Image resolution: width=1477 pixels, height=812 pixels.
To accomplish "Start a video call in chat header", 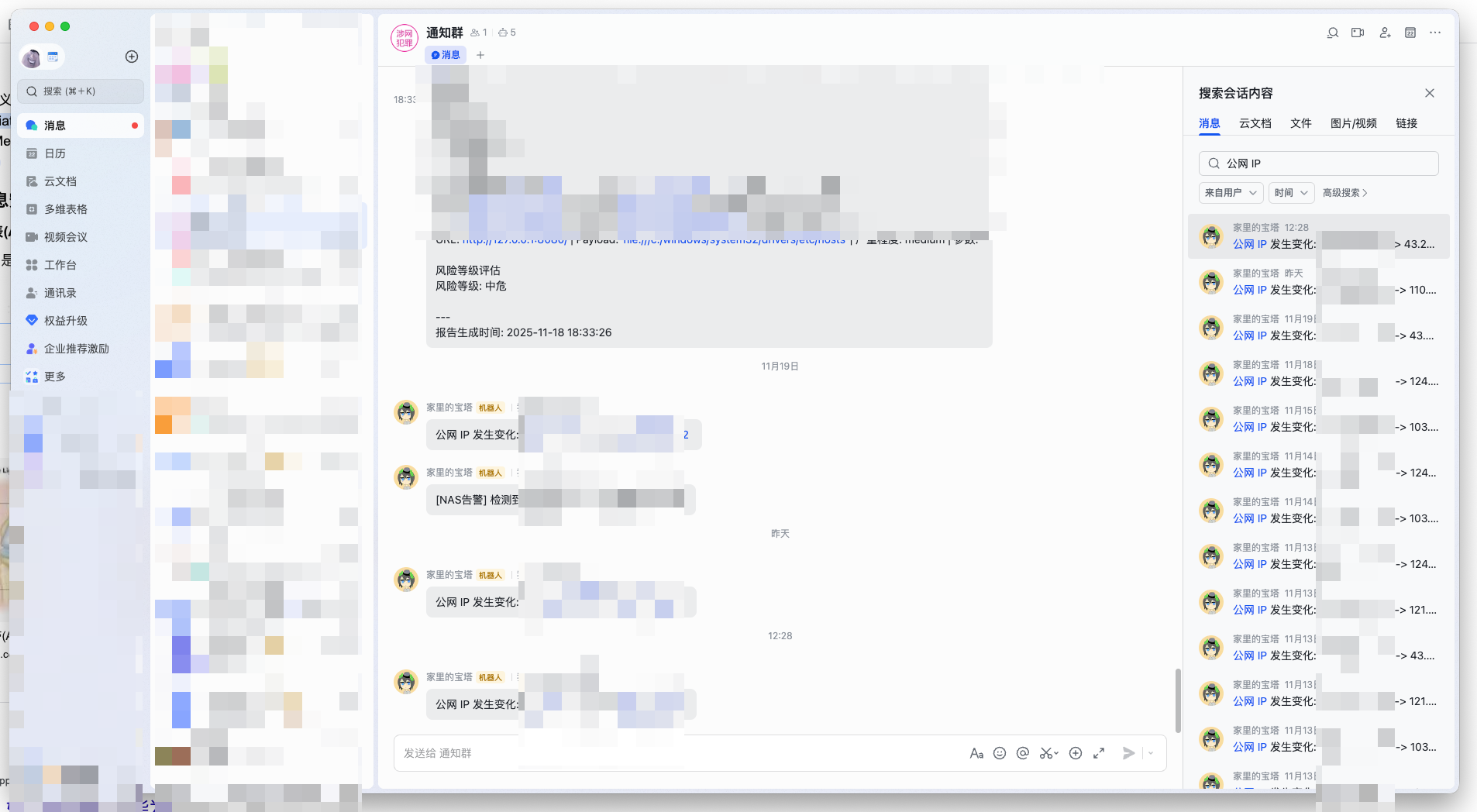I will [x=1358, y=33].
